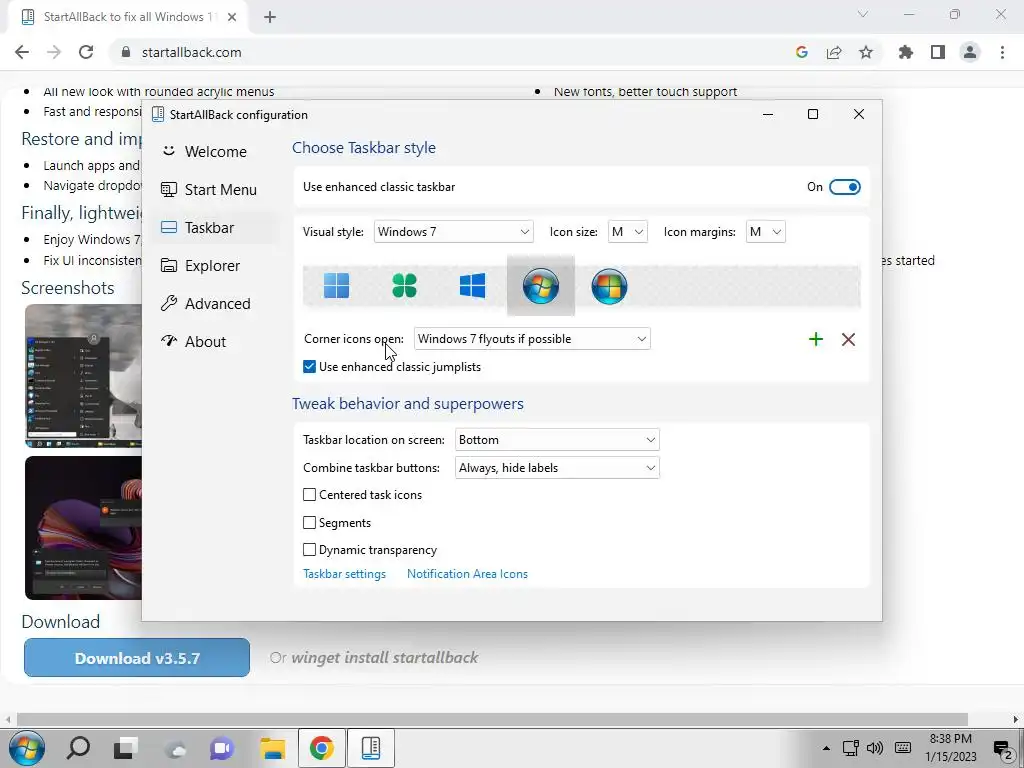Screen dimensions: 1024x768
Task: Go back in Chrome
Action: 22,52
